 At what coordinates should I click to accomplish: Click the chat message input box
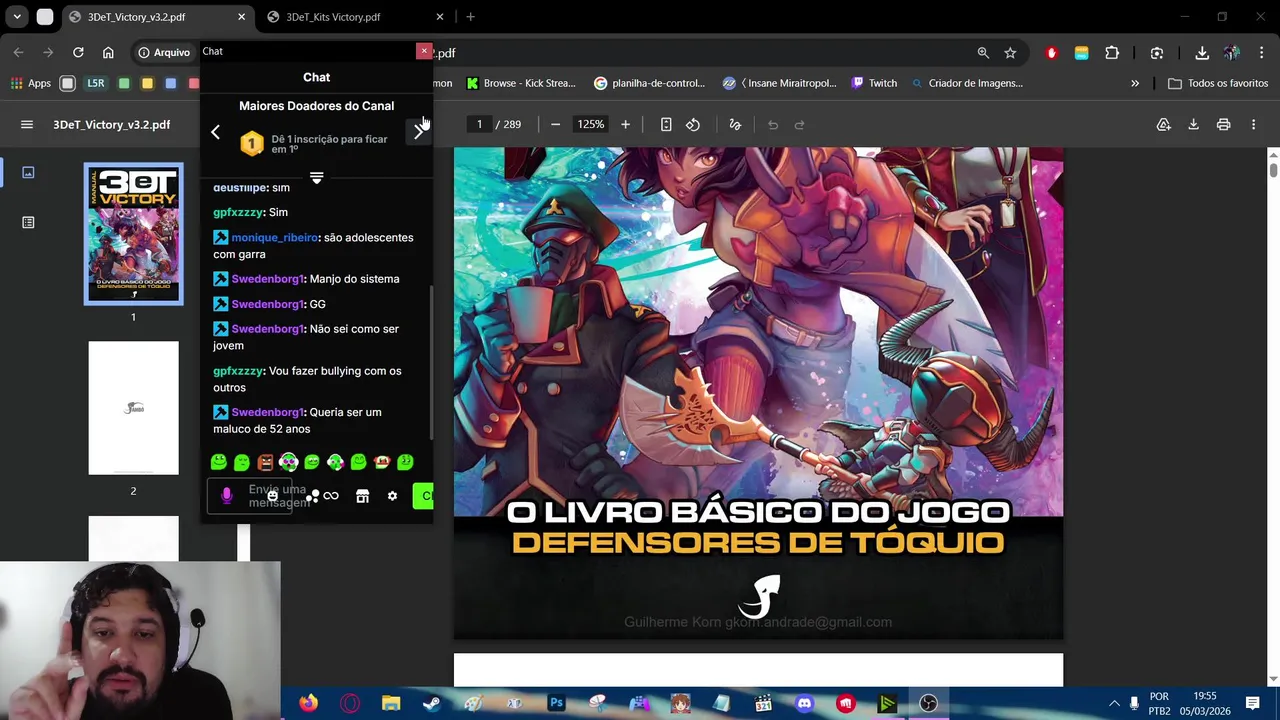click(x=249, y=496)
